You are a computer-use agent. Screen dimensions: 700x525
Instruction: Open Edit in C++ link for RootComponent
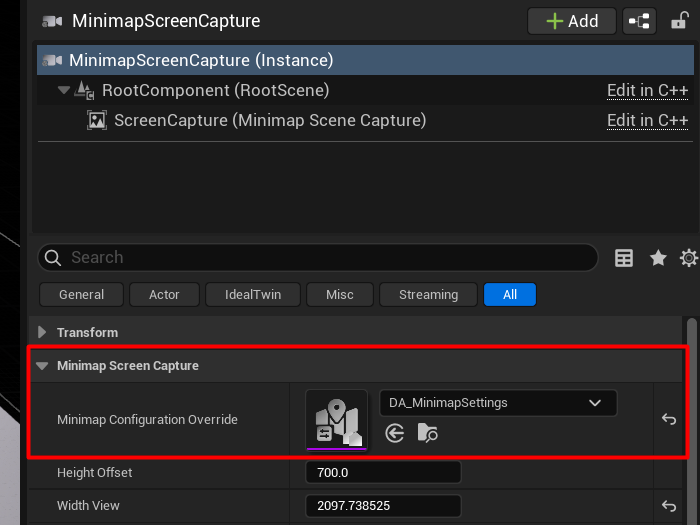tap(647, 91)
